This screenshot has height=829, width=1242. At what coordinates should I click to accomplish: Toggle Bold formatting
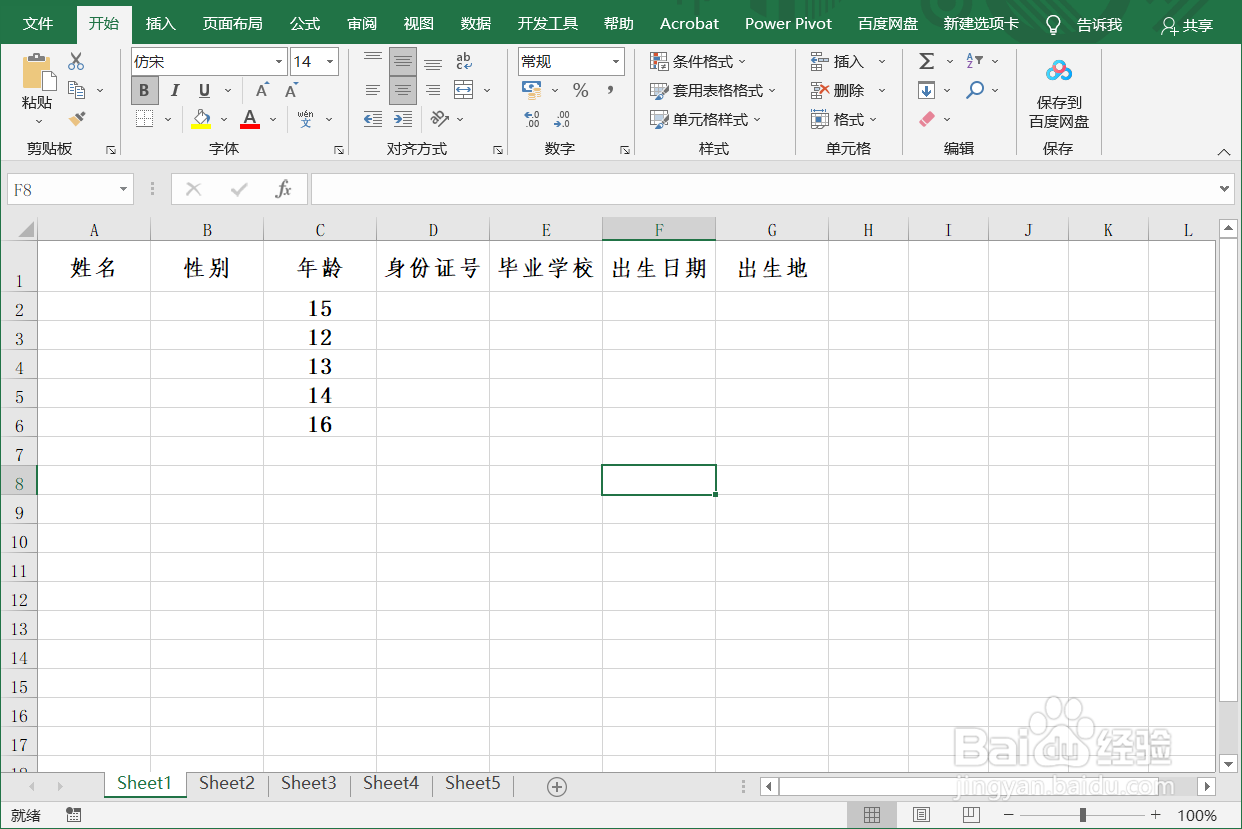pos(144,90)
